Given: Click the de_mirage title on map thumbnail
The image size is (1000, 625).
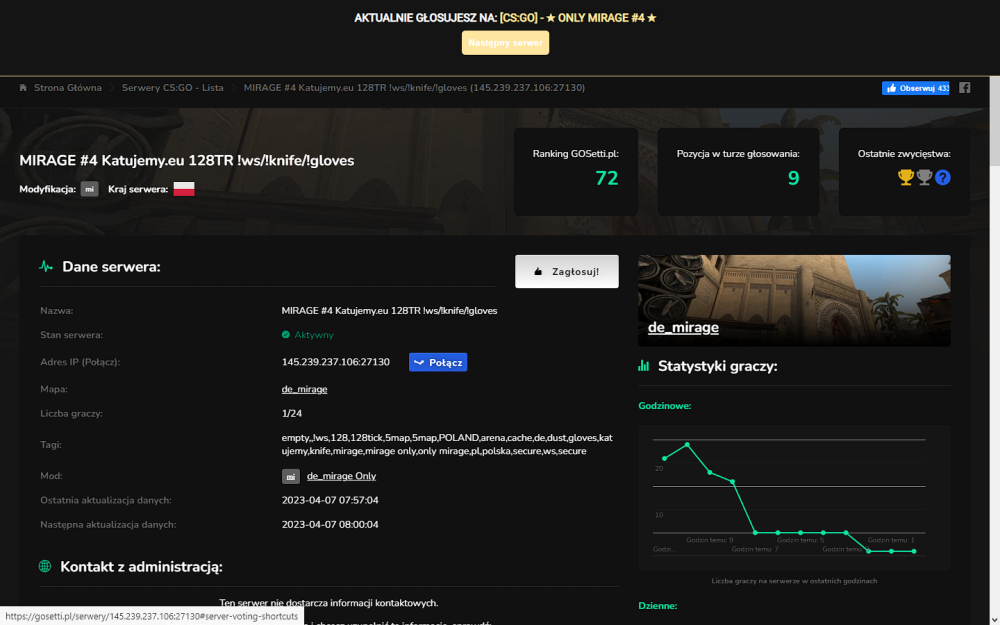Looking at the screenshot, I should tap(683, 328).
